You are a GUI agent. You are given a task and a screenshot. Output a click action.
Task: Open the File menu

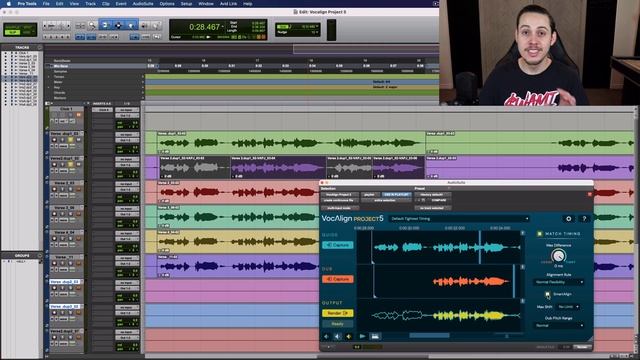click(x=46, y=4)
